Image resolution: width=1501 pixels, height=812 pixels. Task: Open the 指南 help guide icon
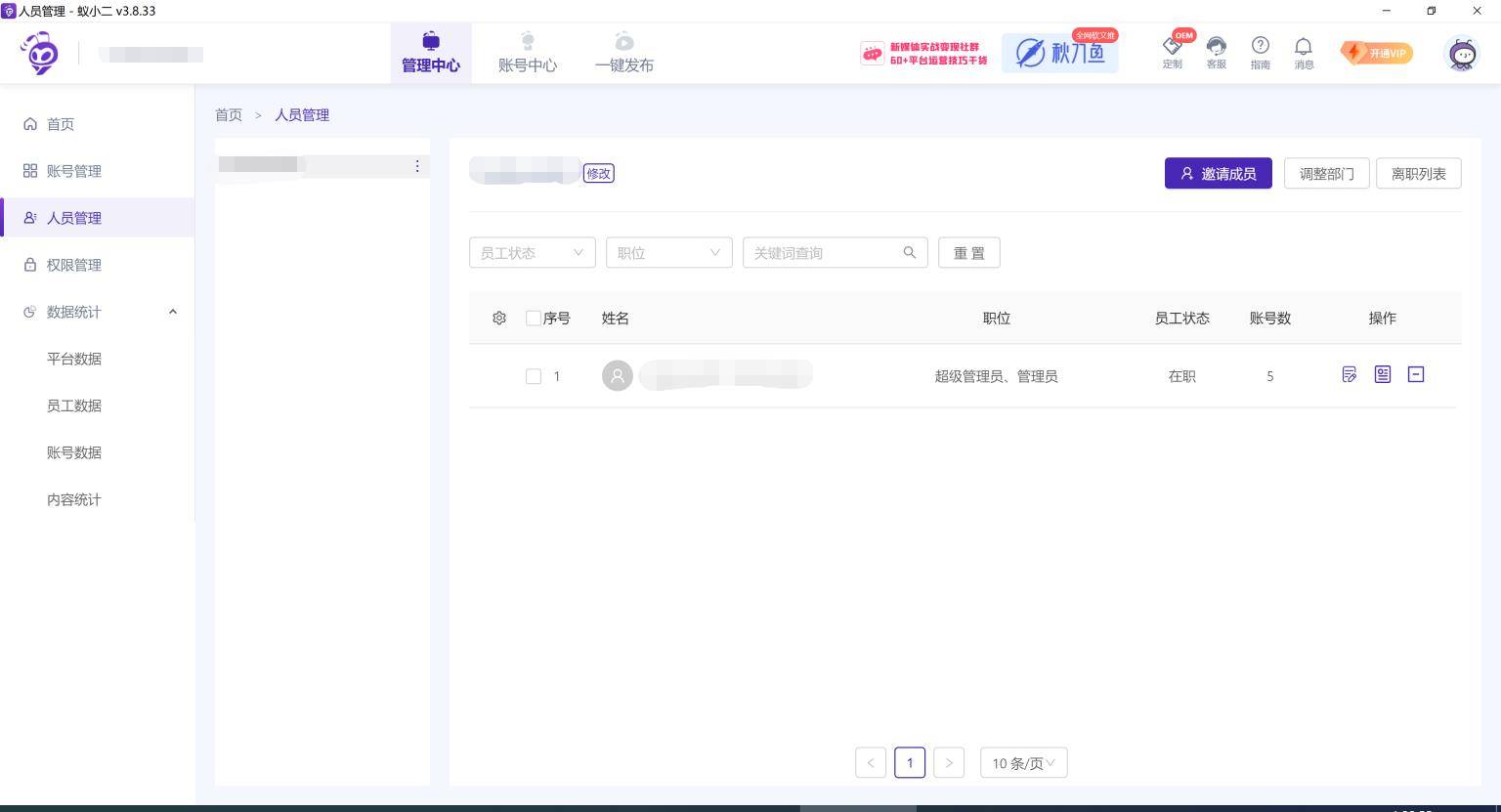tap(1260, 52)
